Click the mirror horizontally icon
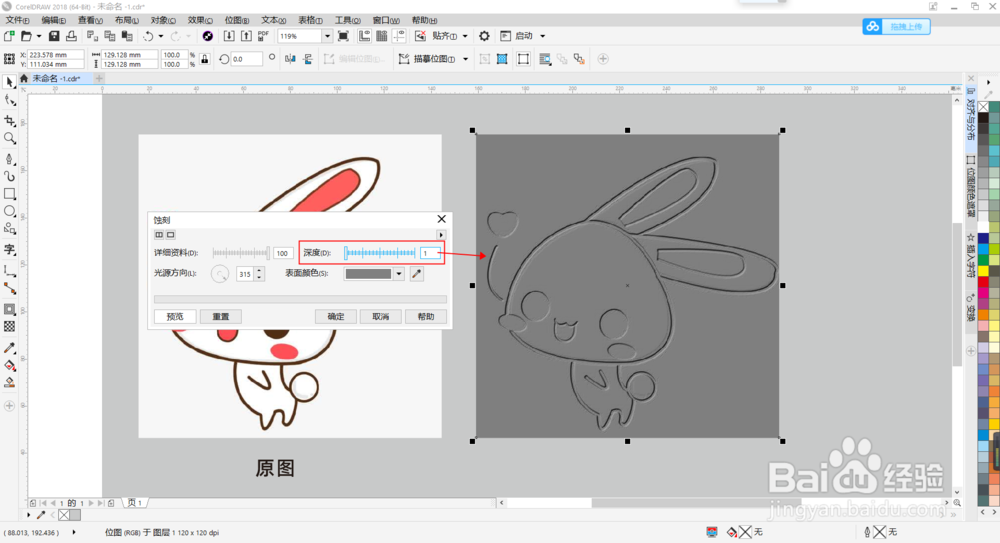Viewport: 1000px width, 543px height. click(291, 59)
